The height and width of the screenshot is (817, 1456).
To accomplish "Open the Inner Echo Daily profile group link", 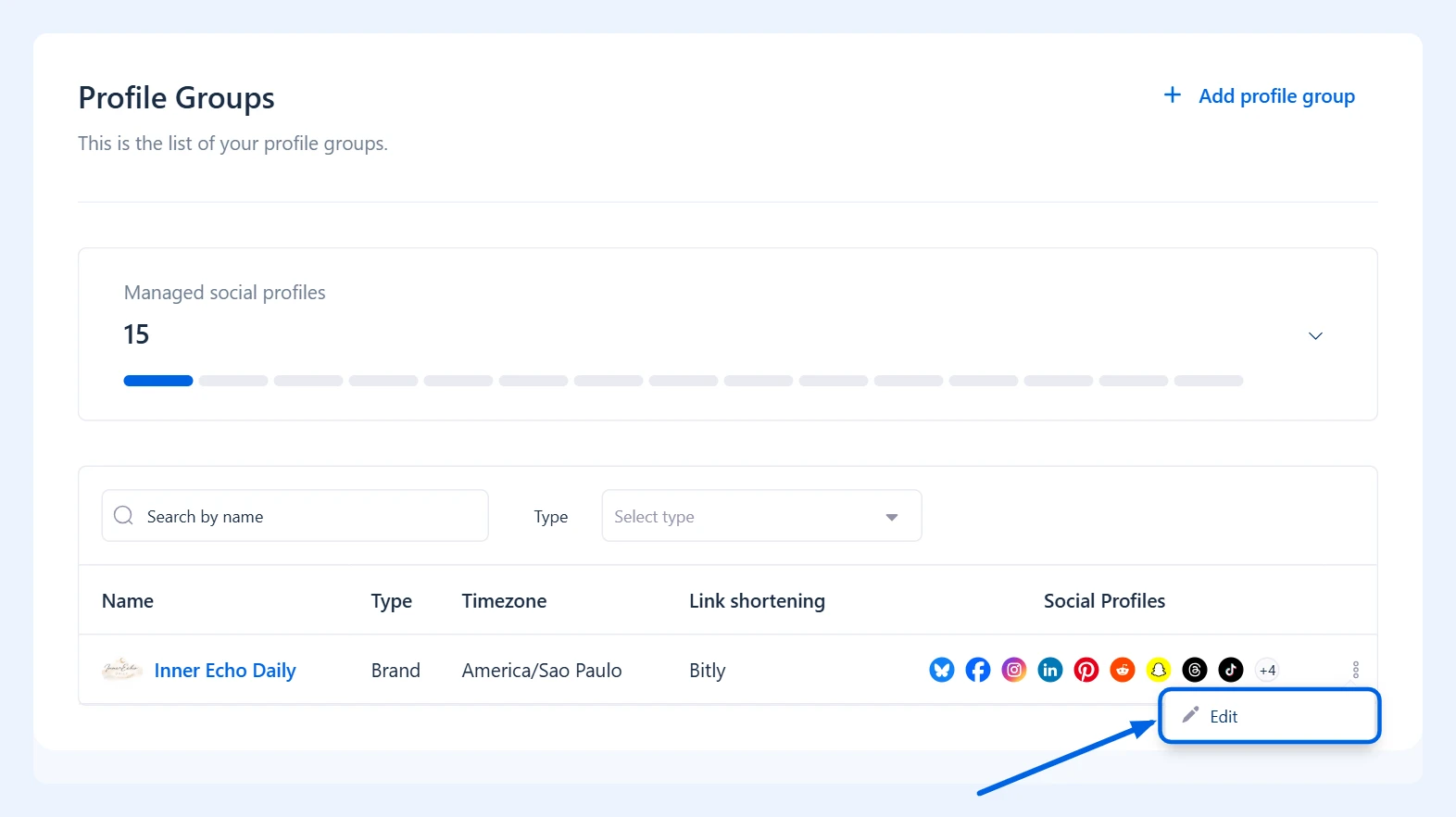I will click(225, 671).
